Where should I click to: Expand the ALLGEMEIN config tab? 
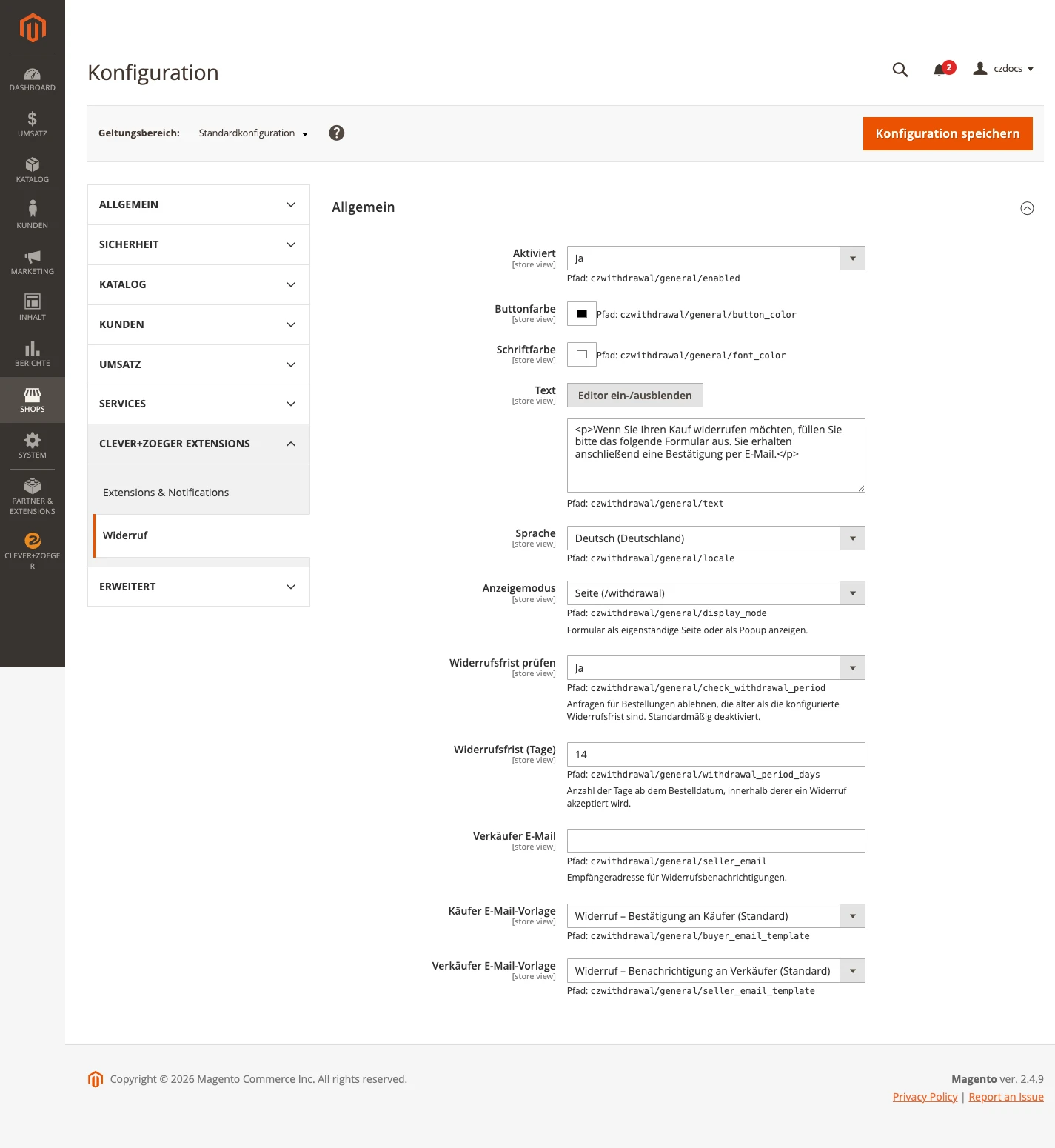pyautogui.click(x=198, y=204)
